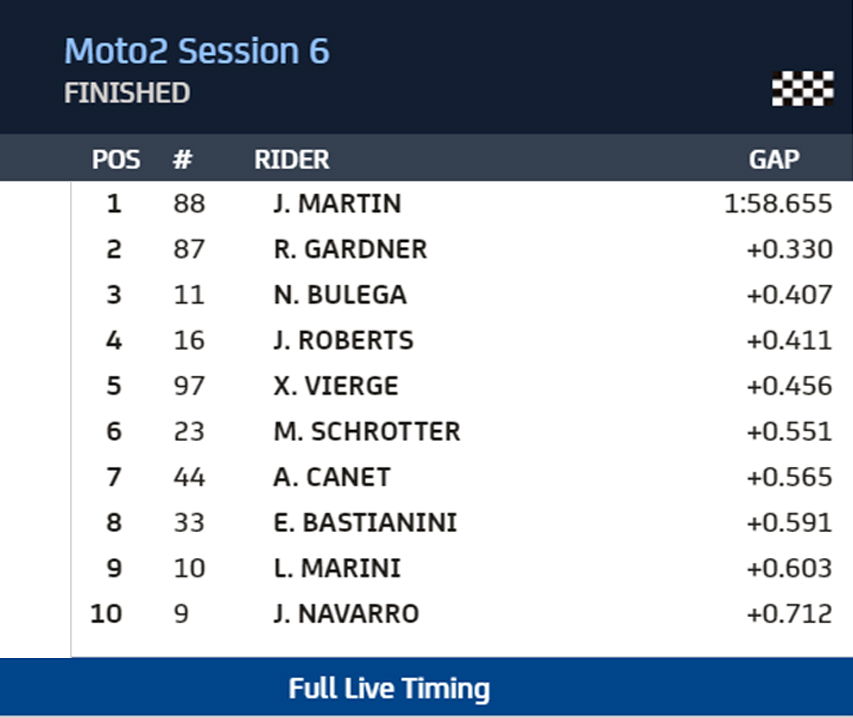Click the Moto2 Session 6 title
This screenshot has height=718, width=853.
[x=196, y=51]
